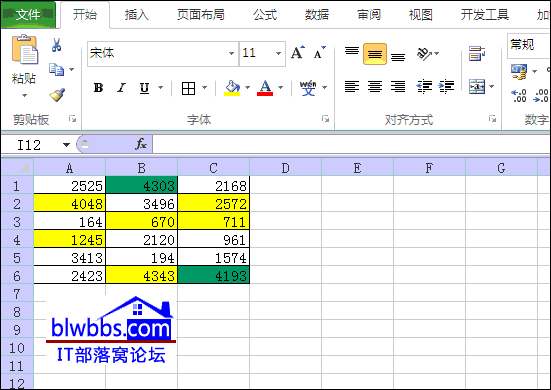Select green cell with 4193

pyautogui.click(x=214, y=275)
